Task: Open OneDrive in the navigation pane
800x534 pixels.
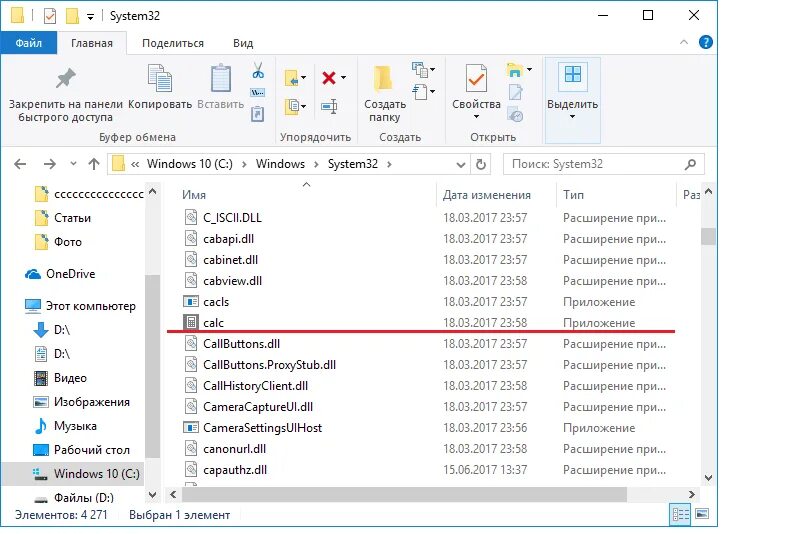Action: 60,274
